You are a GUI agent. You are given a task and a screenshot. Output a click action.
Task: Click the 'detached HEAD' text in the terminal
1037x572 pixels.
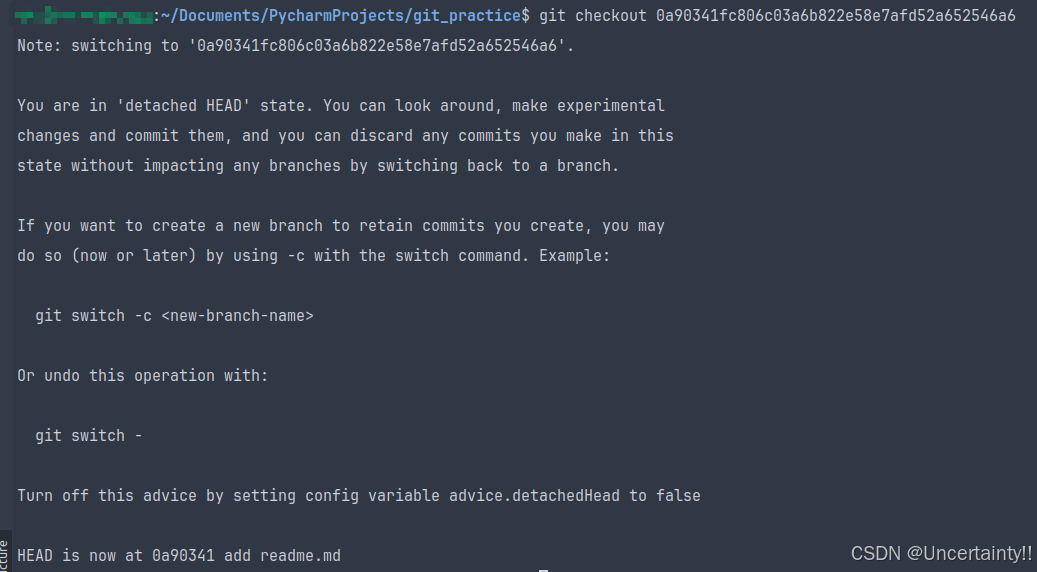click(183, 106)
